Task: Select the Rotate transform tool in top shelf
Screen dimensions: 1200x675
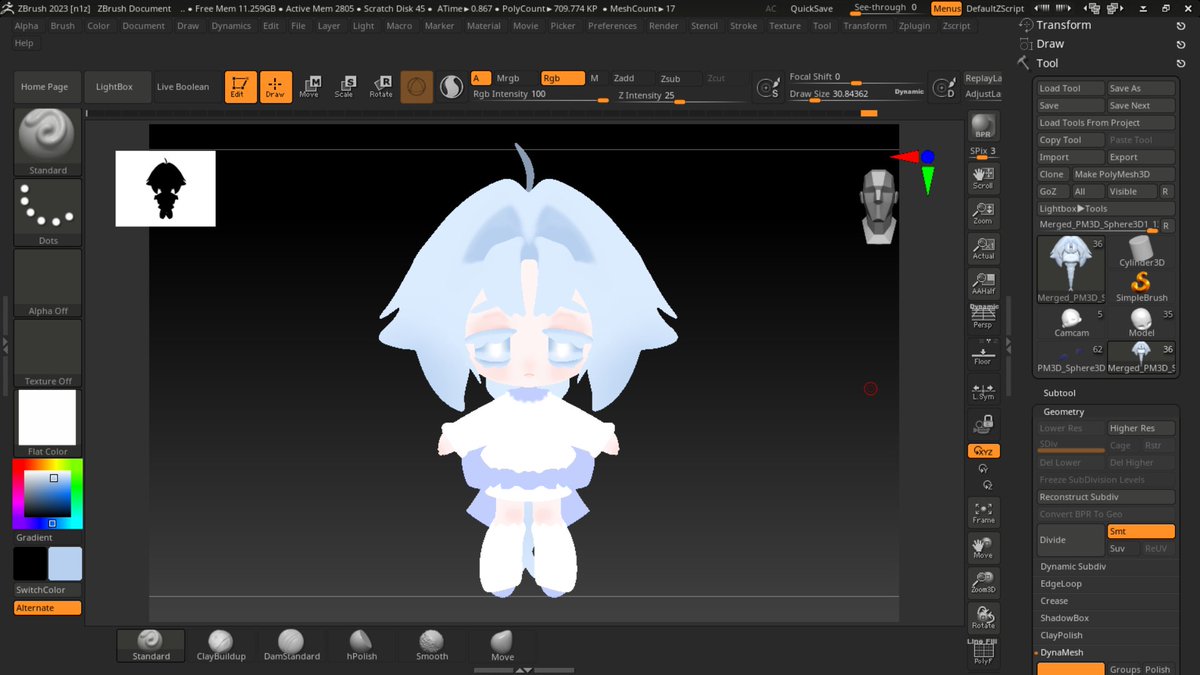Action: (381, 87)
